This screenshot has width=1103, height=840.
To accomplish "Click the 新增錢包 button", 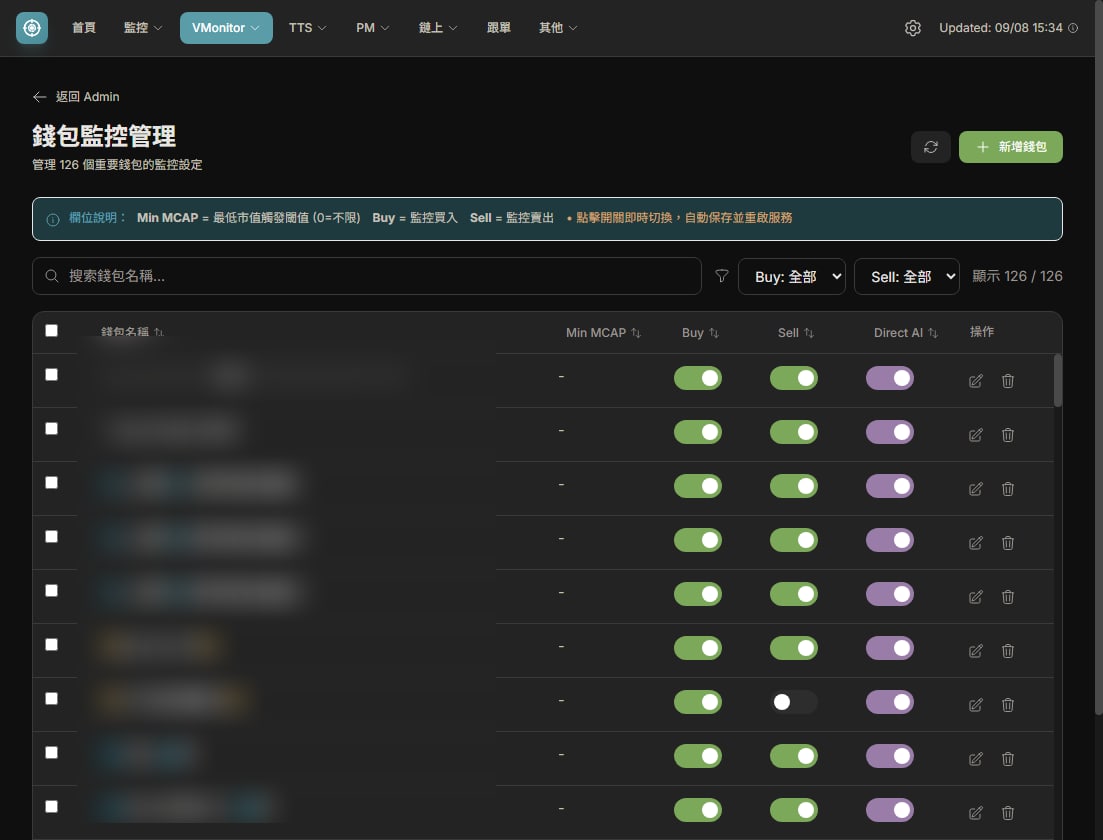I will (1010, 147).
